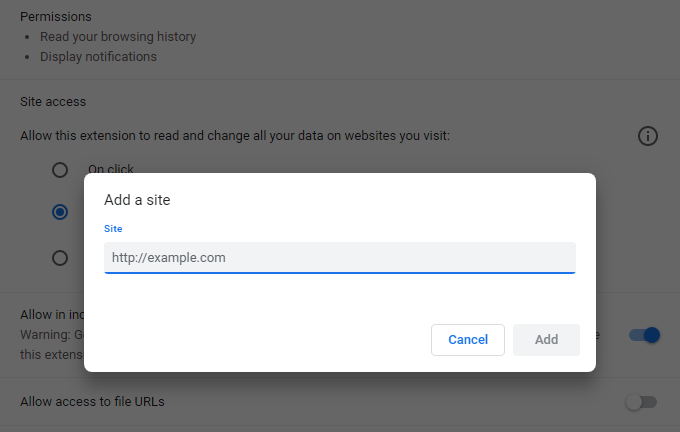Click the Display notifications permission entry
The image size is (680, 432).
pos(98,57)
